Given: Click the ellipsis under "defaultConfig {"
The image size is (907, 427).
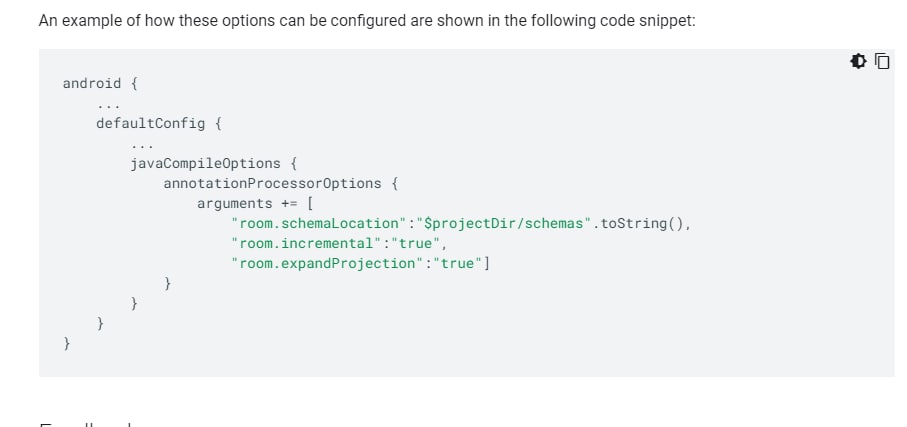Looking at the screenshot, I should tap(142, 147).
